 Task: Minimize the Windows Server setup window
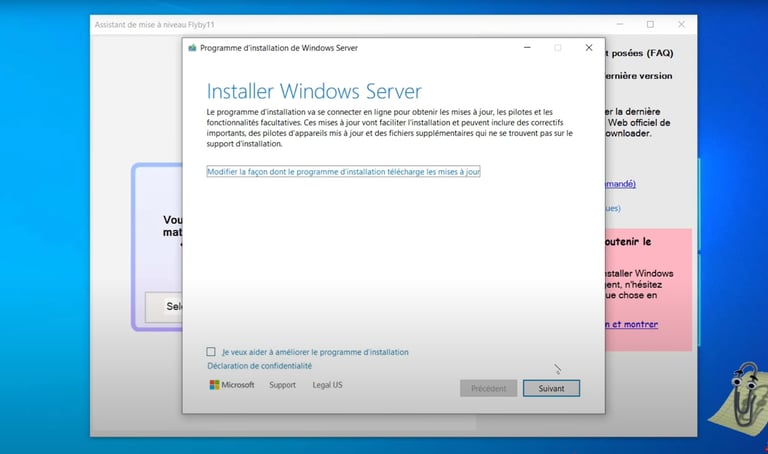tap(527, 48)
